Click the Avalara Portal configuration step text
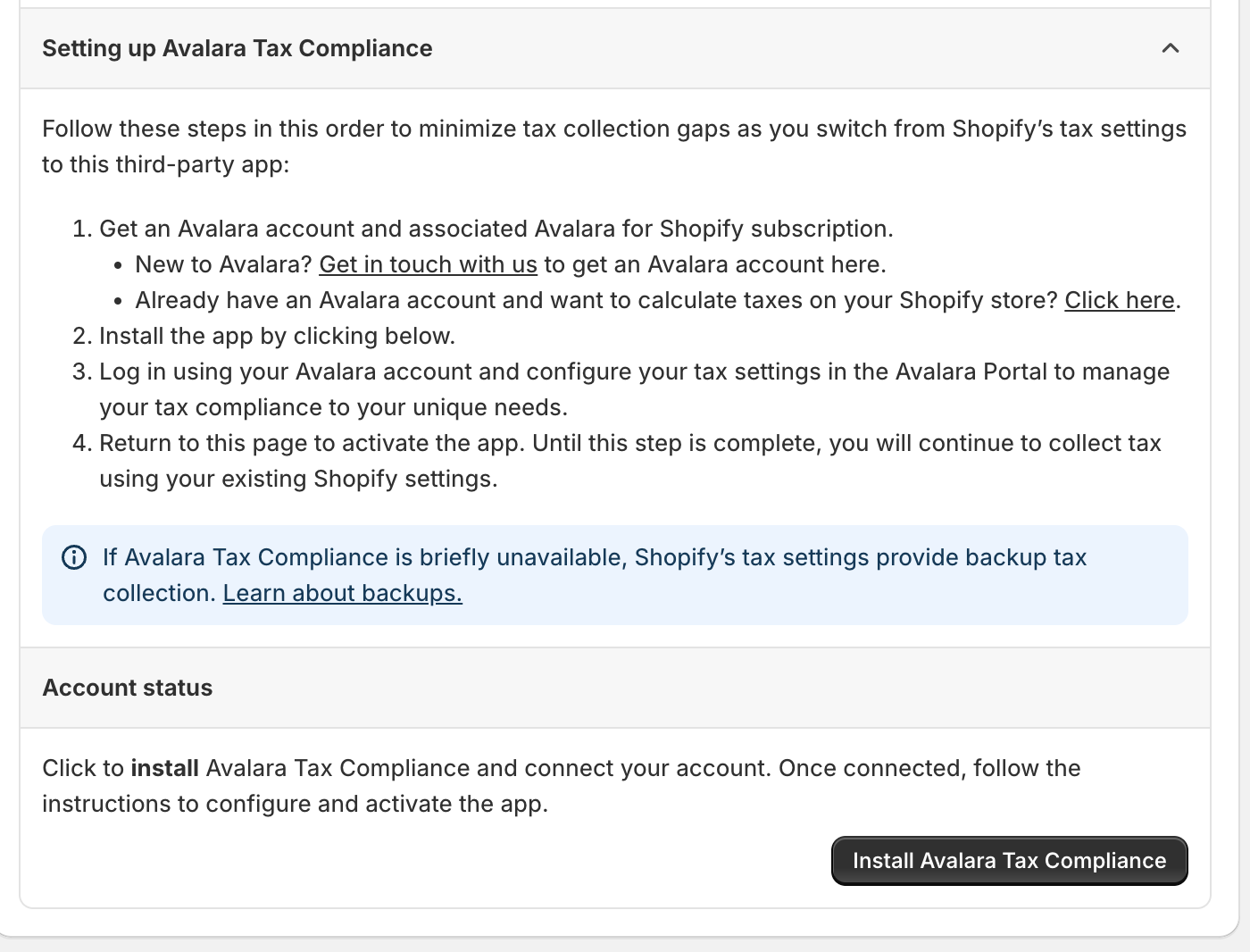Image resolution: width=1250 pixels, height=952 pixels. (x=634, y=388)
